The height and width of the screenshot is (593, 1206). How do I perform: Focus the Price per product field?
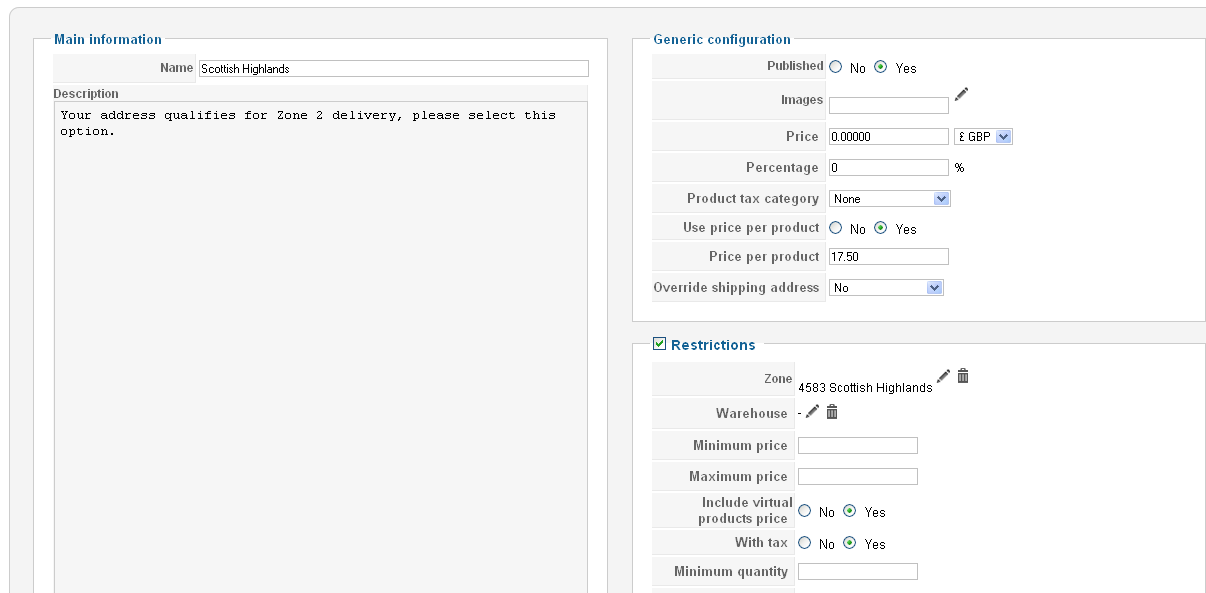pyautogui.click(x=889, y=257)
